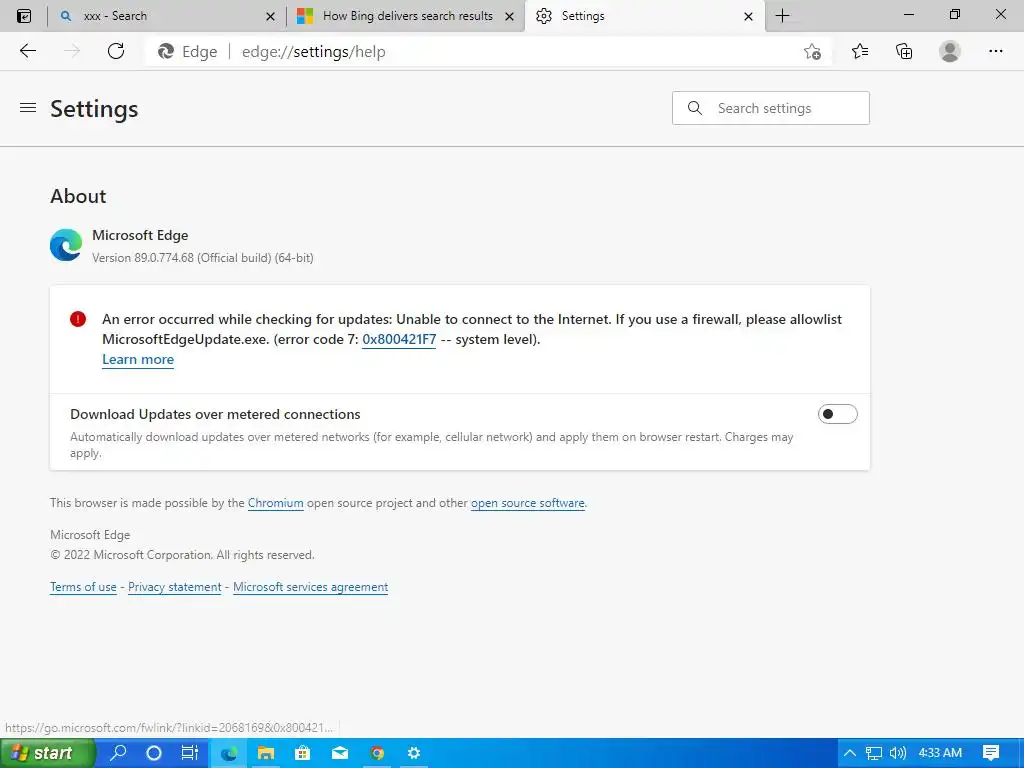Viewport: 1024px width, 768px height.
Task: Open a new tab with plus button
Action: coord(782,16)
